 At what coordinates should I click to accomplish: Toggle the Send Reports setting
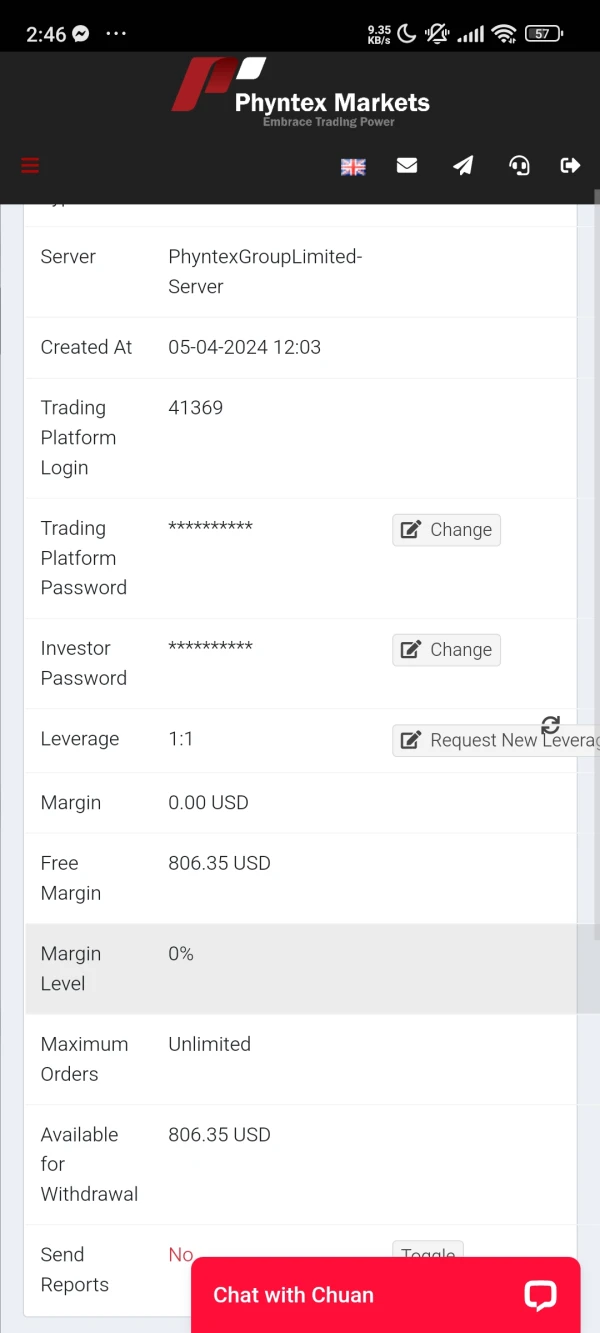click(428, 1251)
